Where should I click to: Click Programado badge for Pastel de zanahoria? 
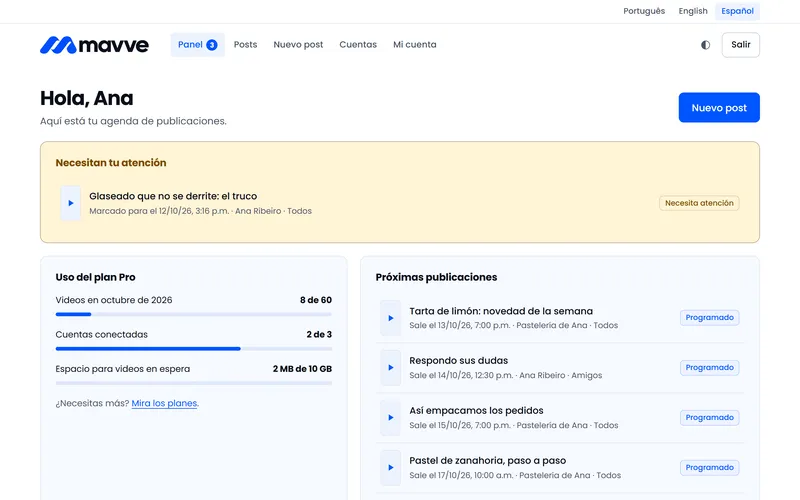click(709, 468)
